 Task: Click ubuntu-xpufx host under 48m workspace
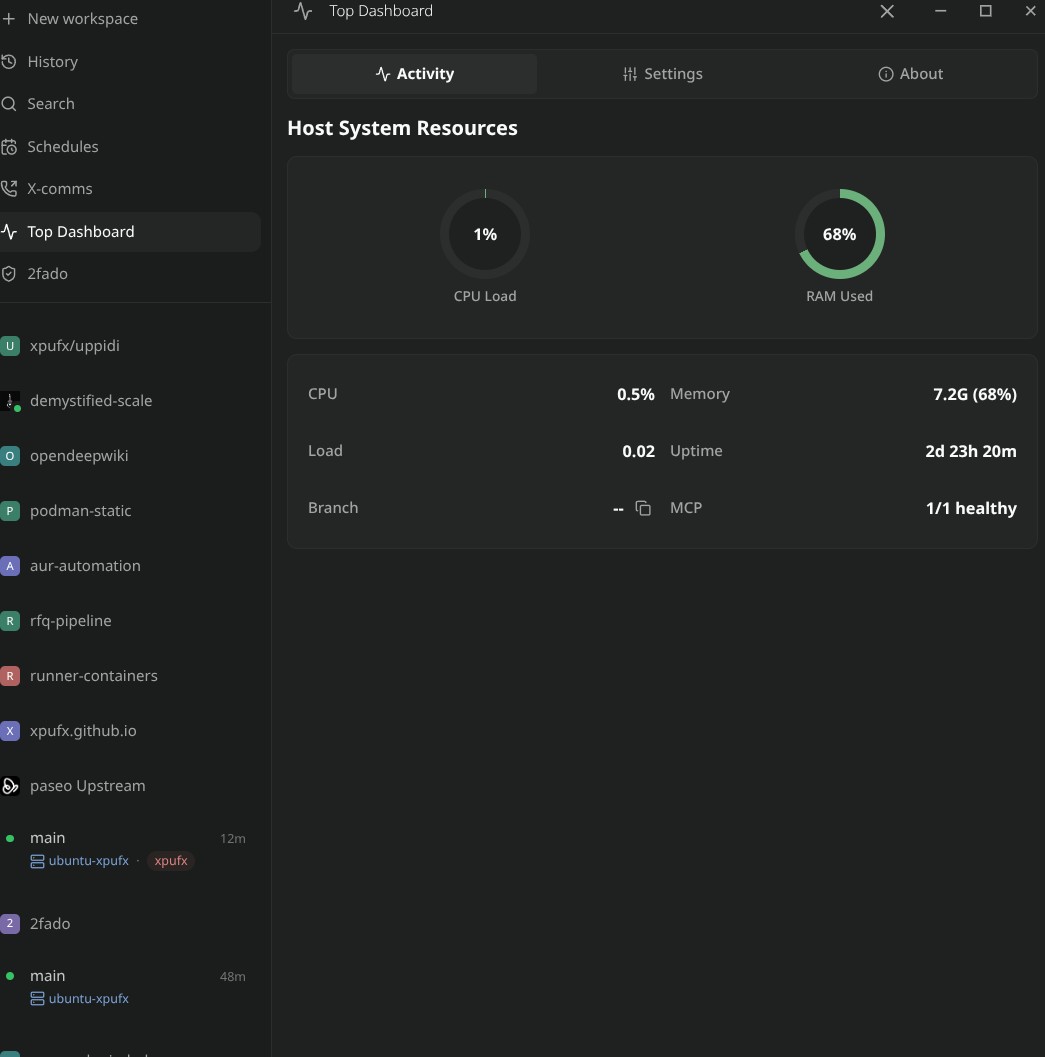coord(88,999)
